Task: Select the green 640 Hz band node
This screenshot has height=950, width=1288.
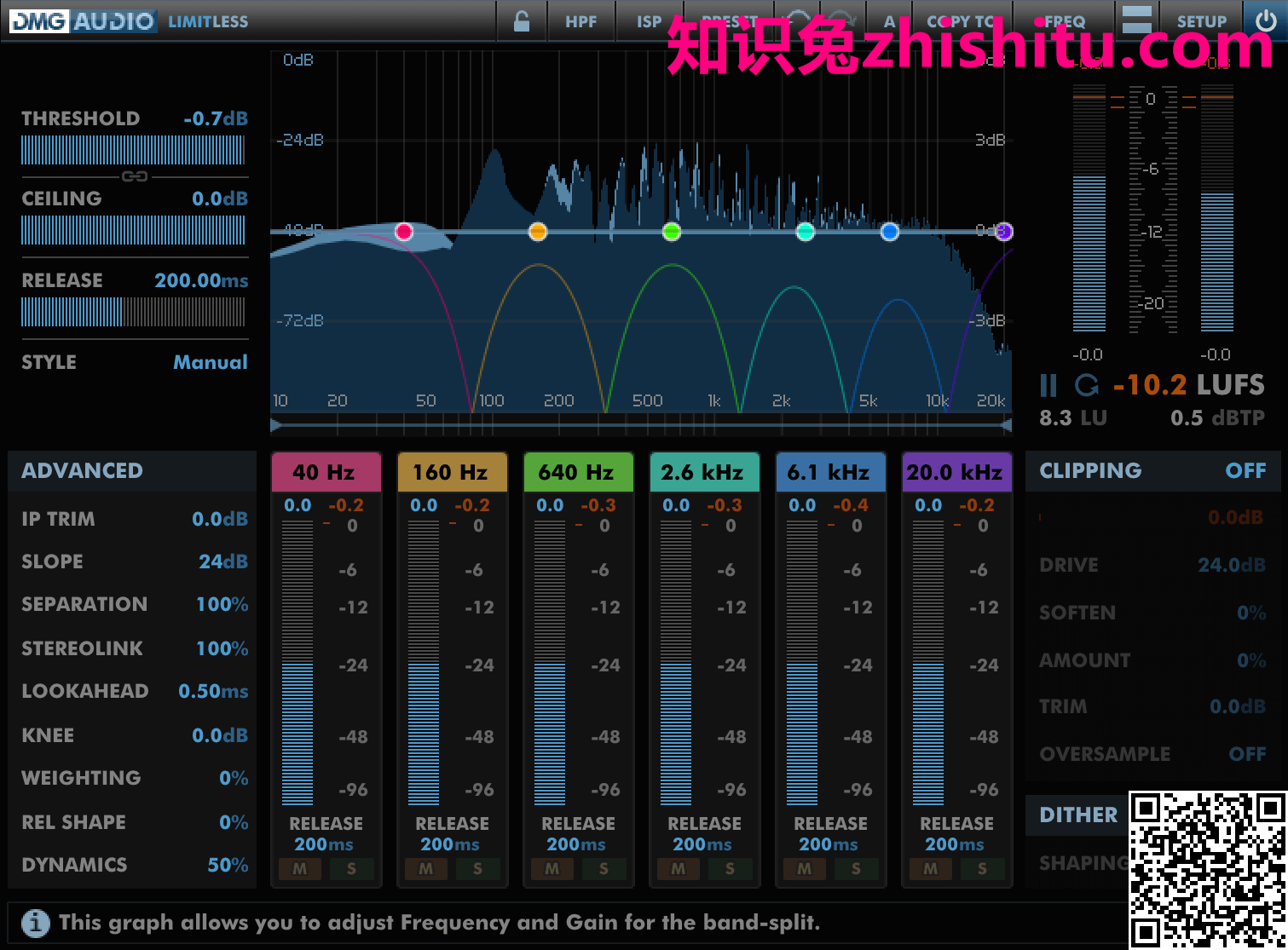Action: [x=672, y=232]
